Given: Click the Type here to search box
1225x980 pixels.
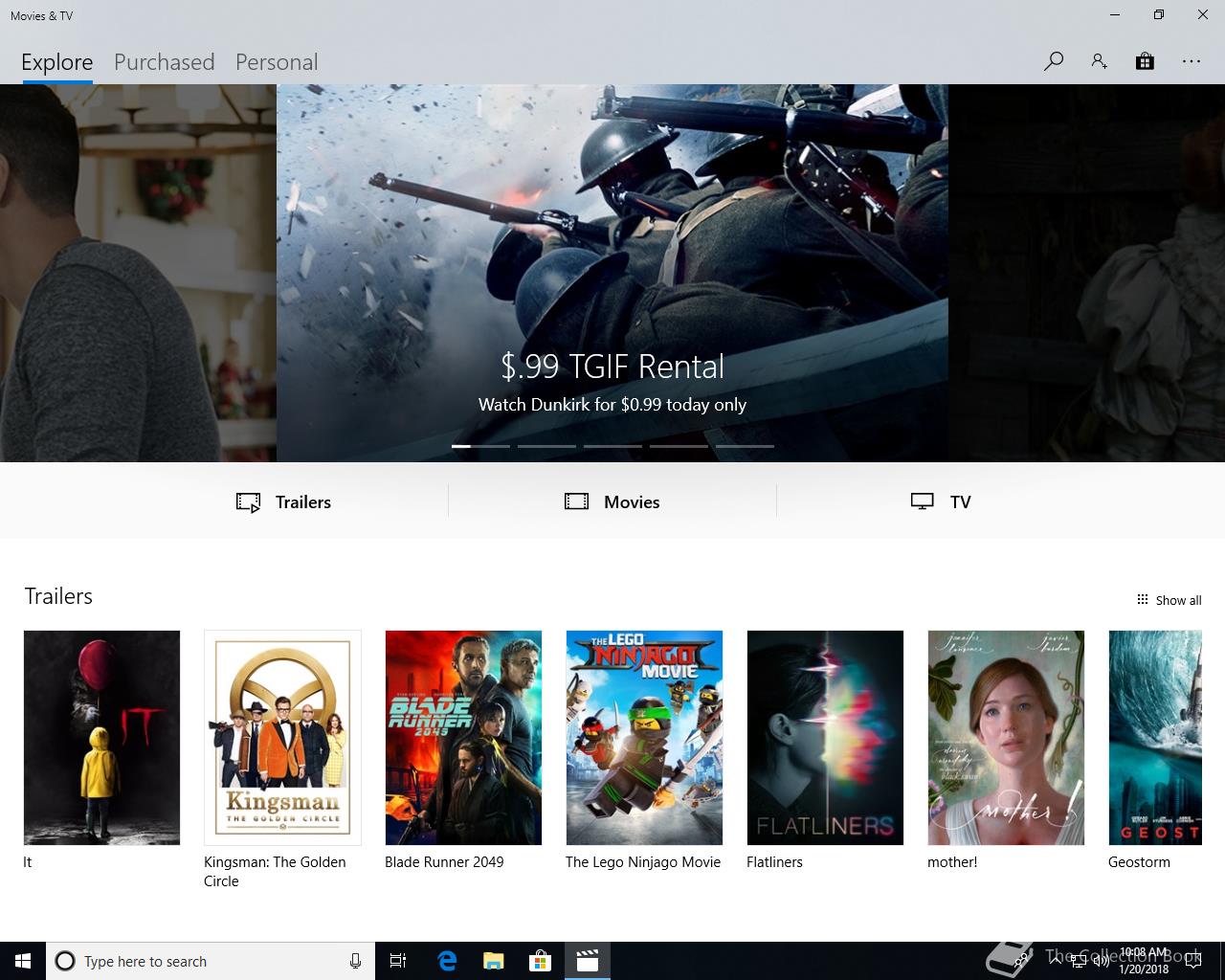Looking at the screenshot, I should point(211,961).
